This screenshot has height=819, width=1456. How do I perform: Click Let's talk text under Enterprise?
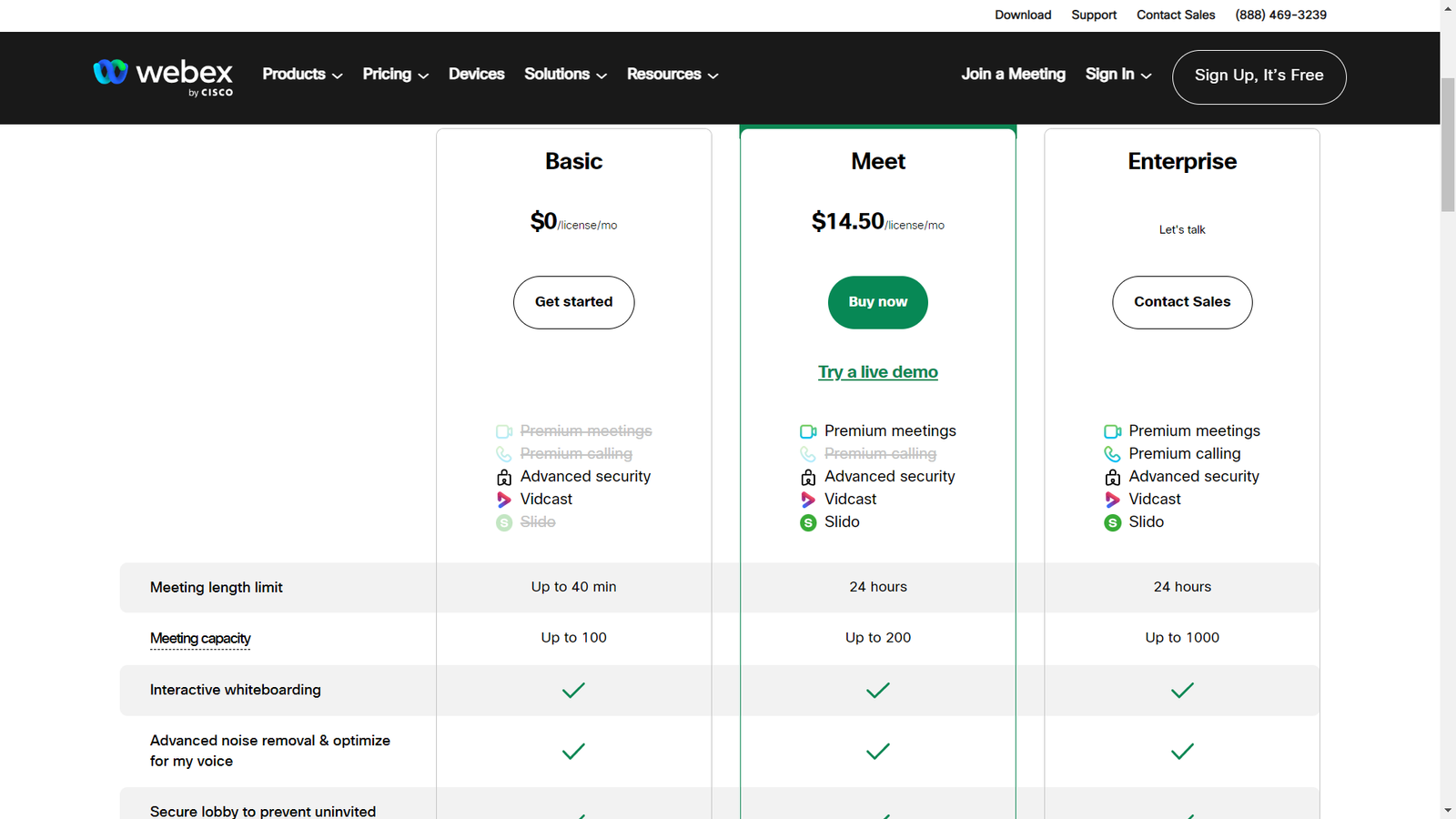tap(1182, 229)
